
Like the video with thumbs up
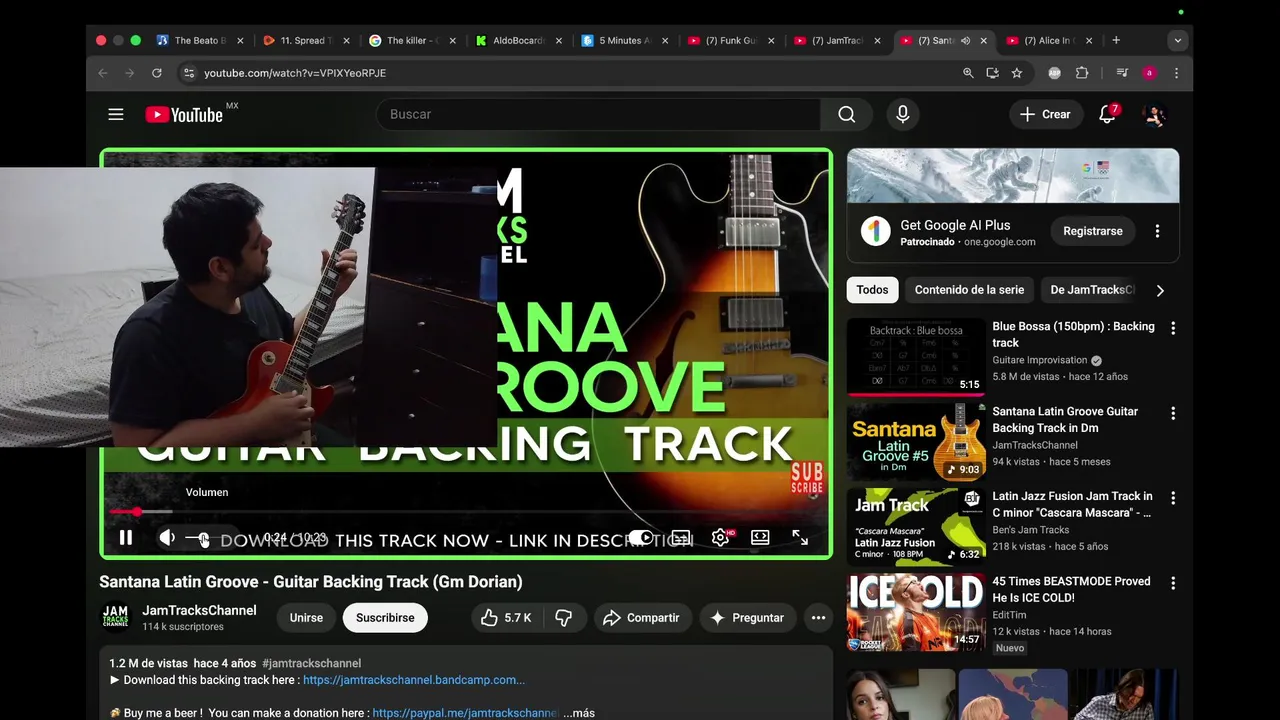coord(506,618)
